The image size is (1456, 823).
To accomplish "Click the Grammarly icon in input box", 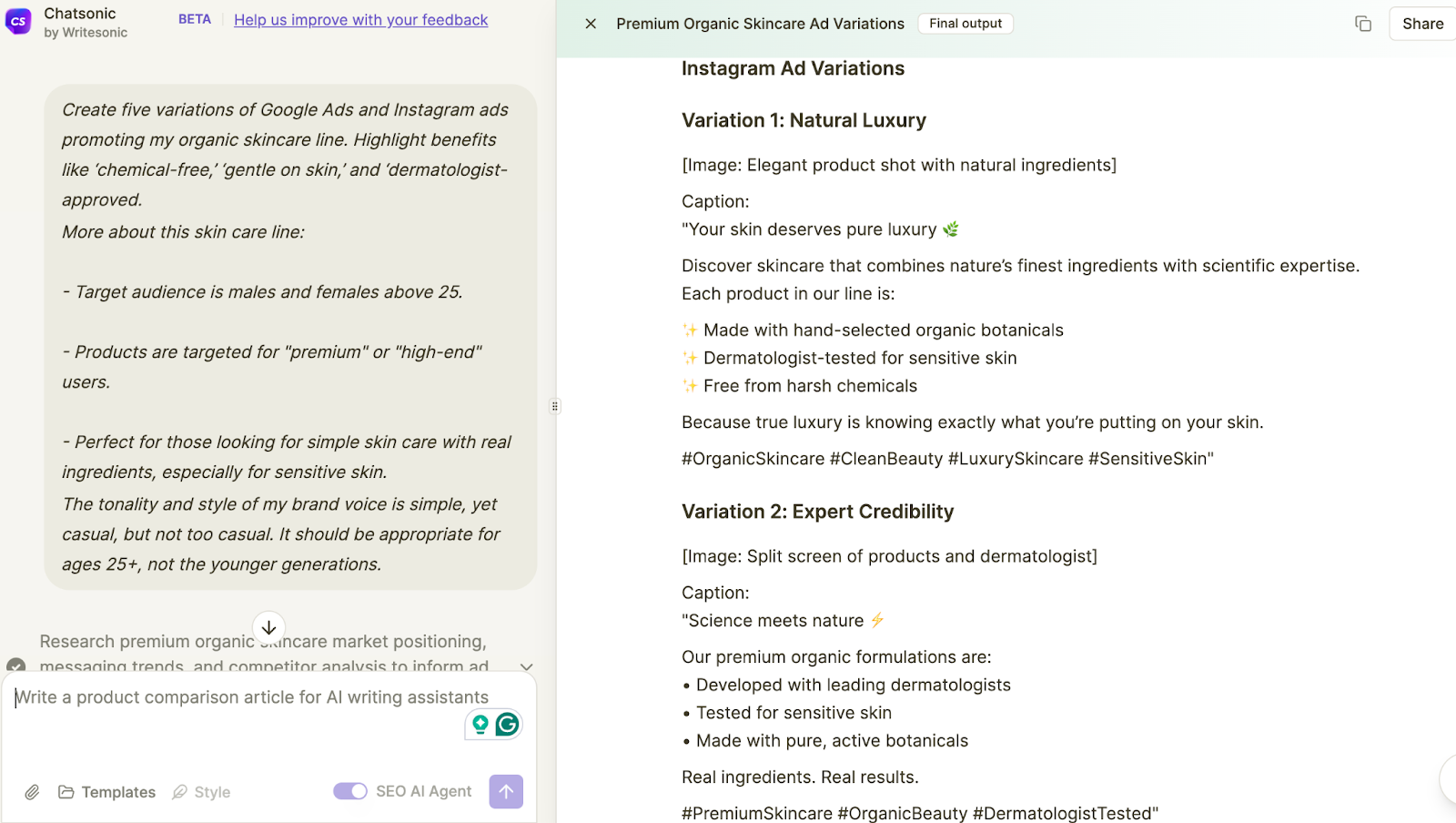I will 508,724.
